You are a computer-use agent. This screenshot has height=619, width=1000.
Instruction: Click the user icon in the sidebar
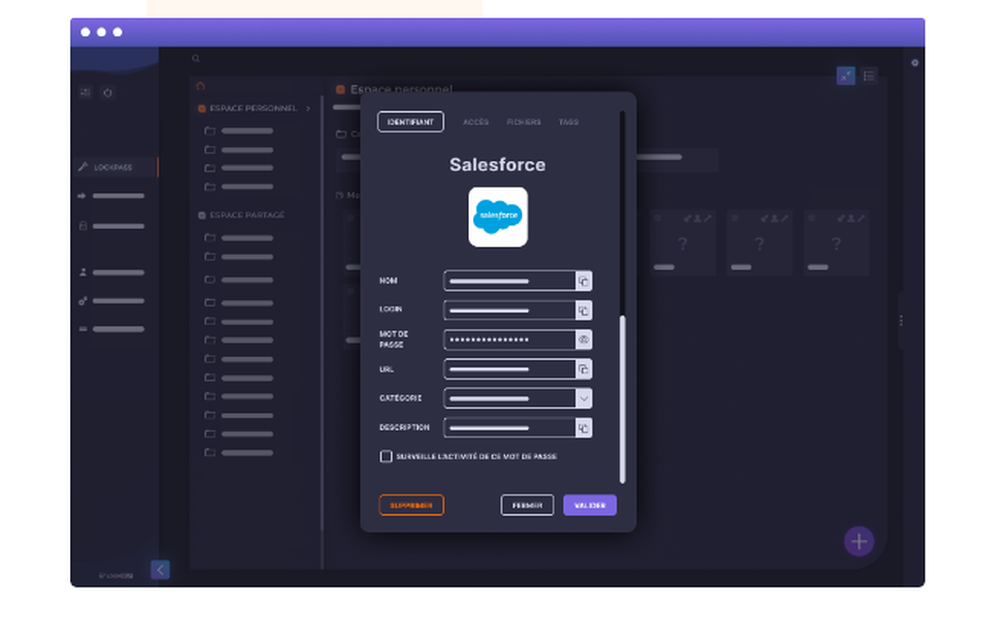click(83, 272)
